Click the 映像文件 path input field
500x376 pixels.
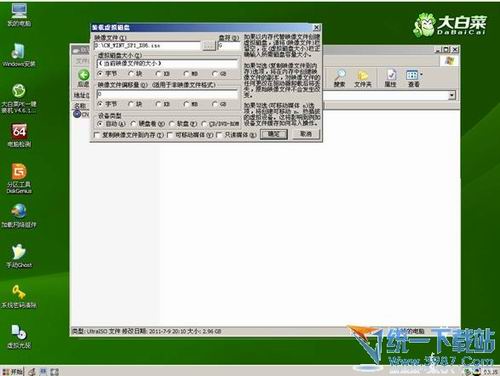(148, 46)
